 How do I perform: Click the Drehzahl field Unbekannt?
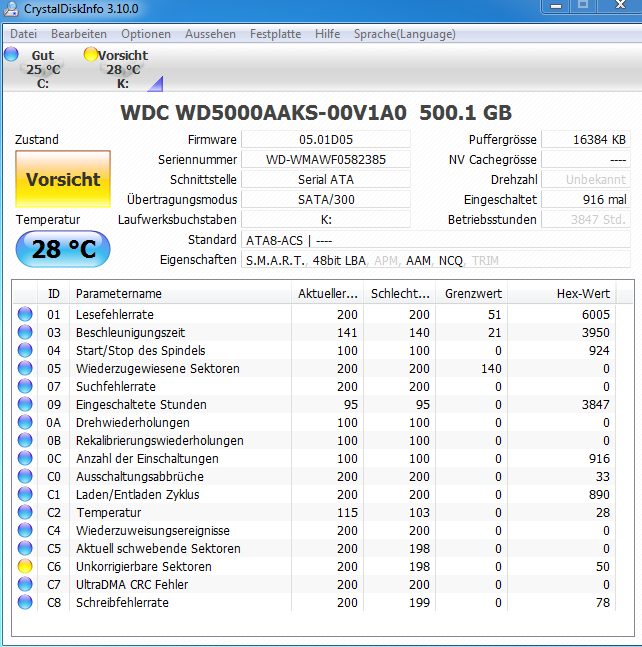pos(586,179)
